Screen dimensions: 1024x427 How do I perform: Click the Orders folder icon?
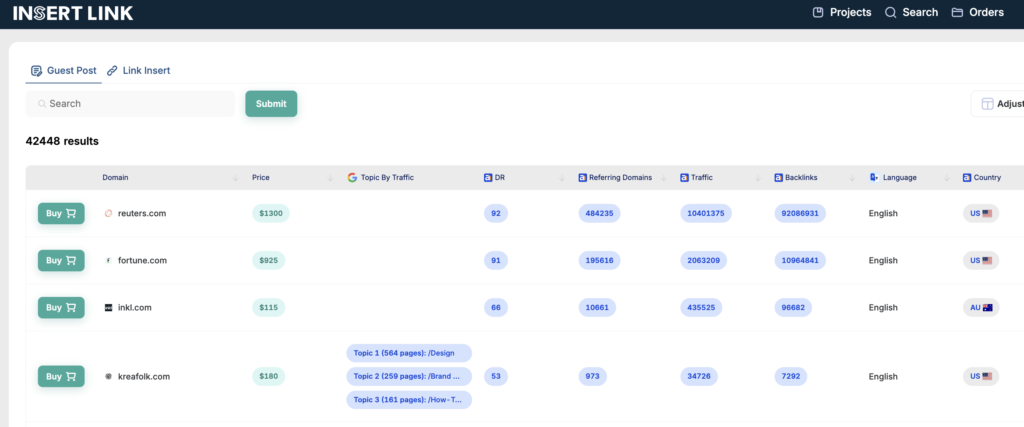click(x=957, y=12)
